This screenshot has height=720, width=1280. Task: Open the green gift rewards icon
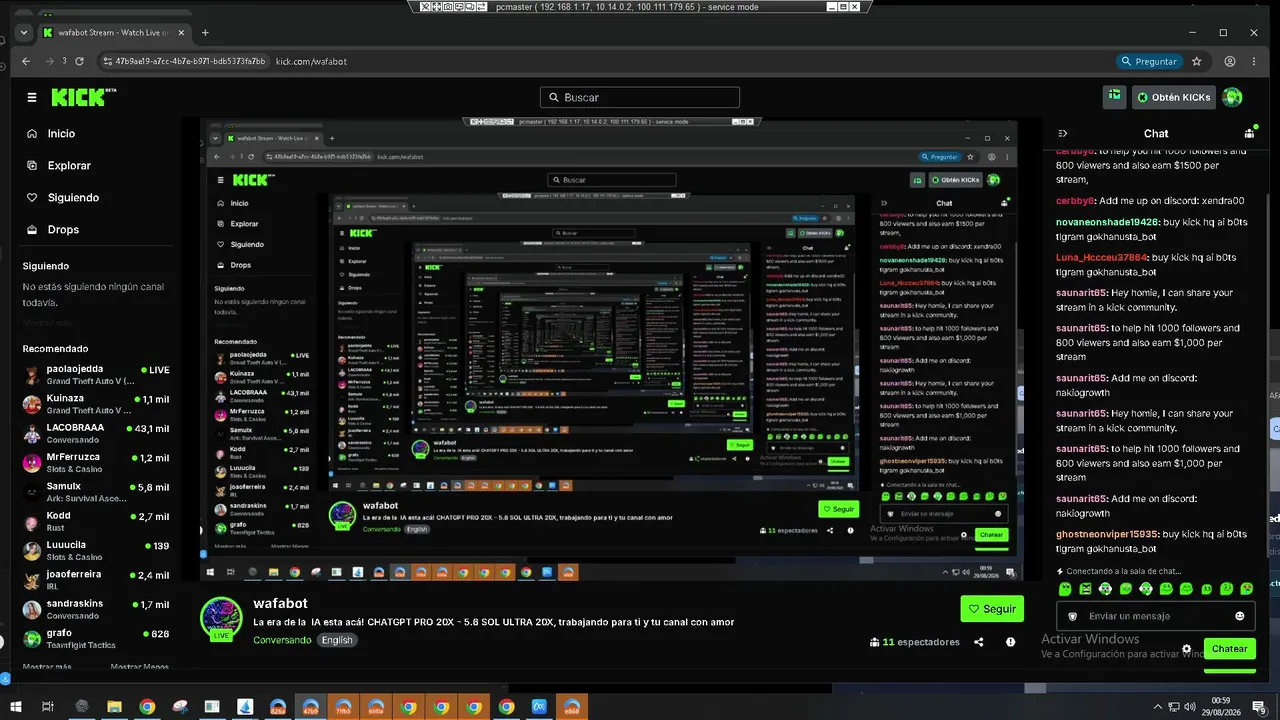[x=1114, y=97]
